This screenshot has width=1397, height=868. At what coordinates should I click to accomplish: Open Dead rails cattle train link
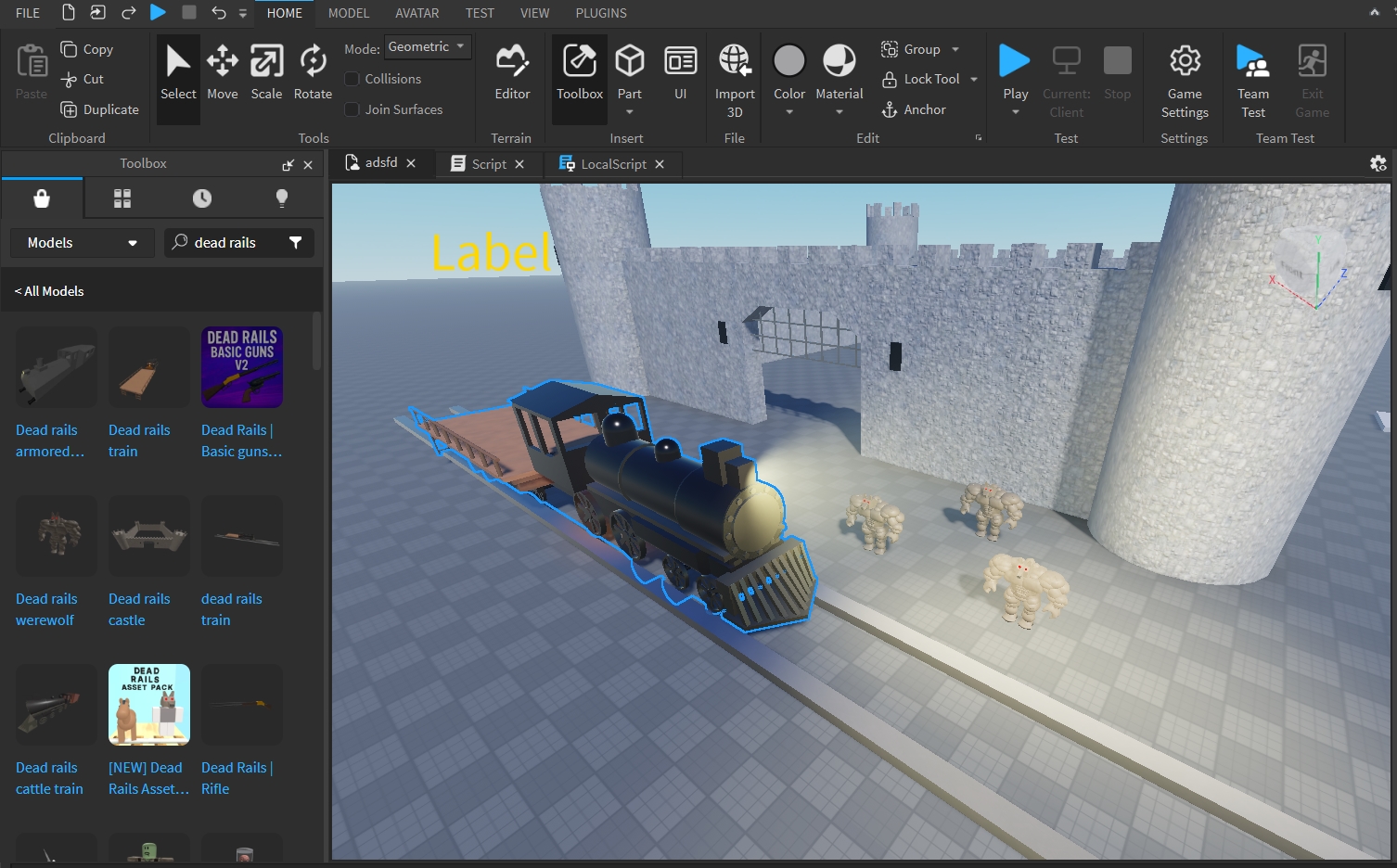click(x=49, y=778)
